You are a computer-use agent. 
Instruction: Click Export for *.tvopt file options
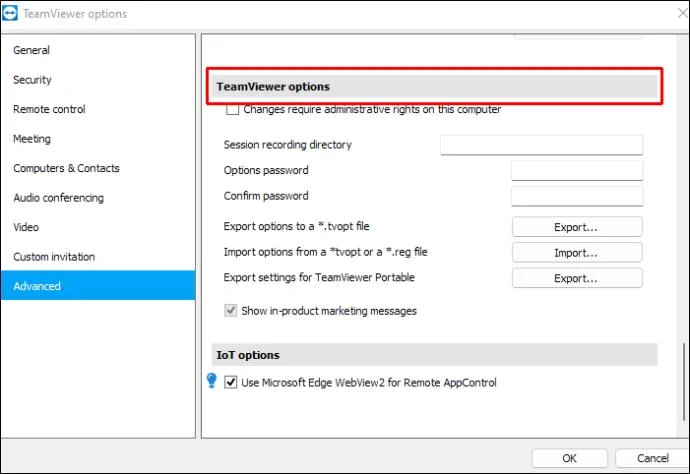[x=577, y=227]
